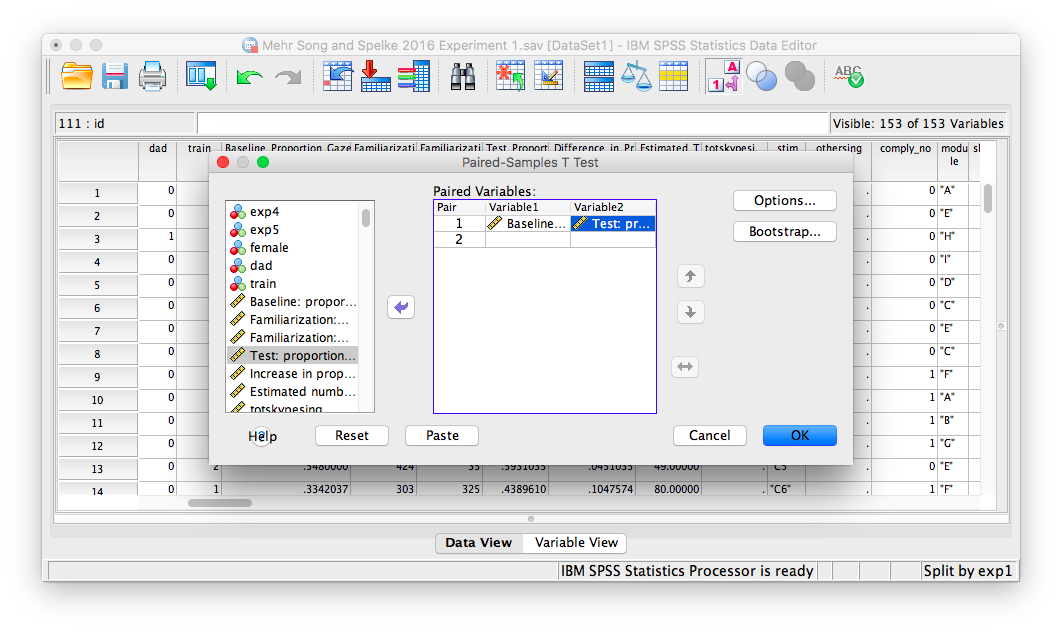Image resolution: width=1062 pixels, height=632 pixels.
Task: Open Find with the binoculars icon
Action: tap(462, 76)
